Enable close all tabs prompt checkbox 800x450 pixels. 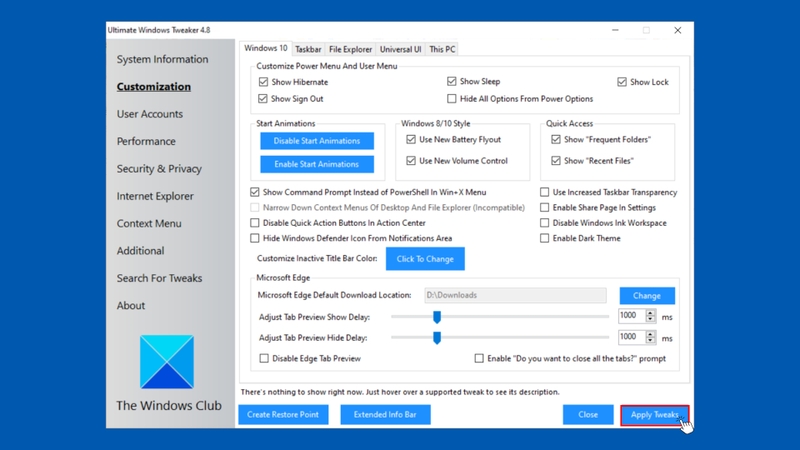pos(479,358)
